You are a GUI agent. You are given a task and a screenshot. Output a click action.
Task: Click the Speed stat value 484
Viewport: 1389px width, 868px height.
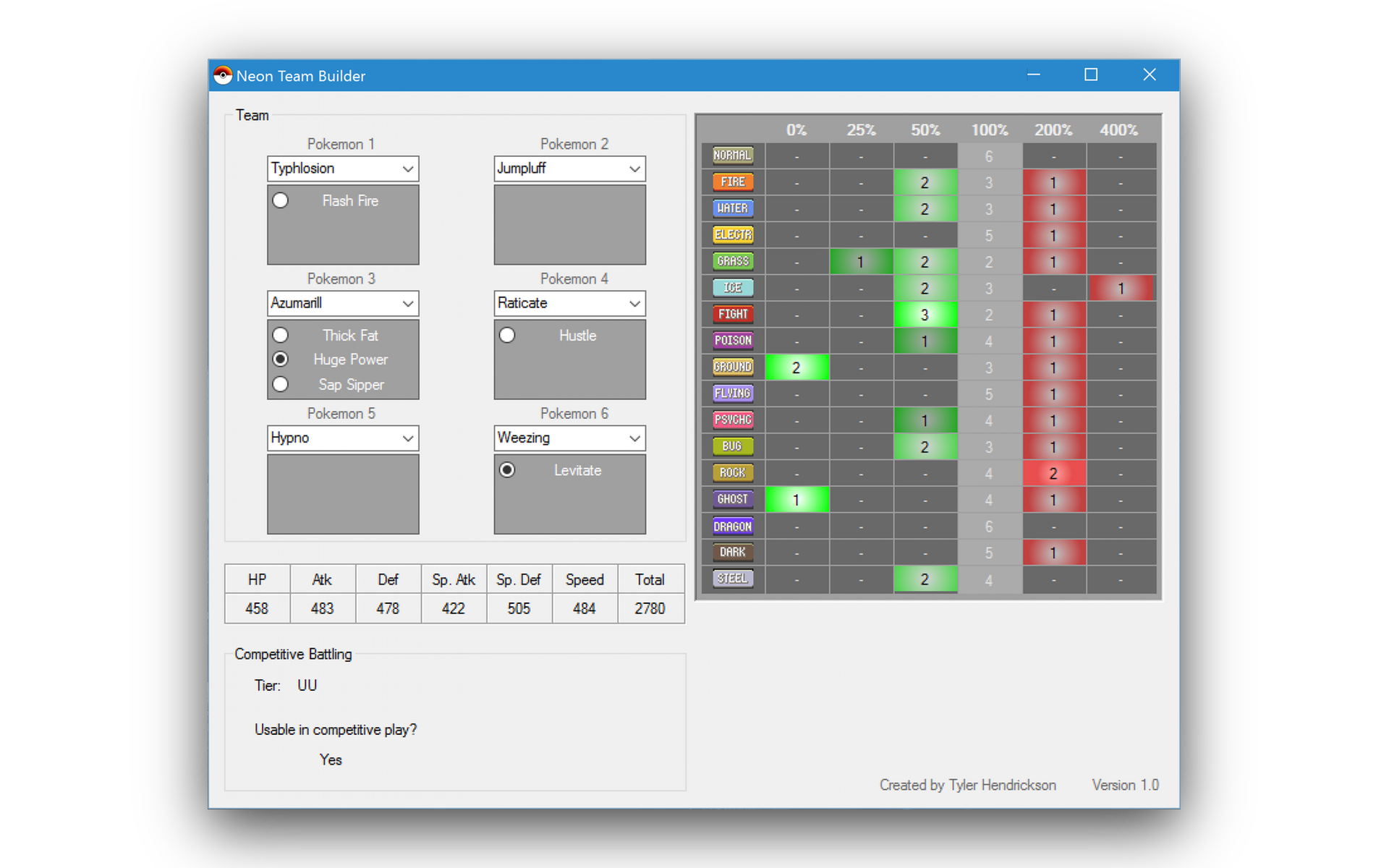(x=585, y=608)
